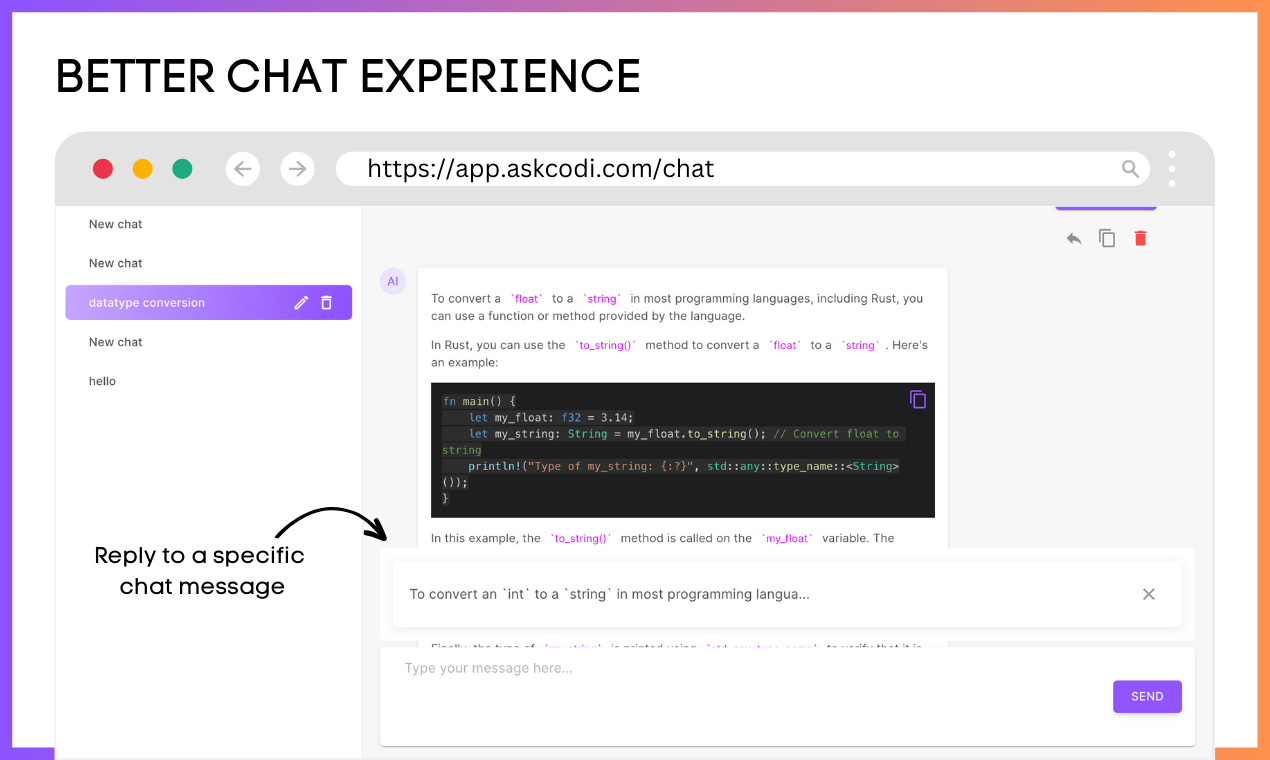The width and height of the screenshot is (1270, 760).
Task: Dismiss the quoted reply preview
Action: [1148, 594]
